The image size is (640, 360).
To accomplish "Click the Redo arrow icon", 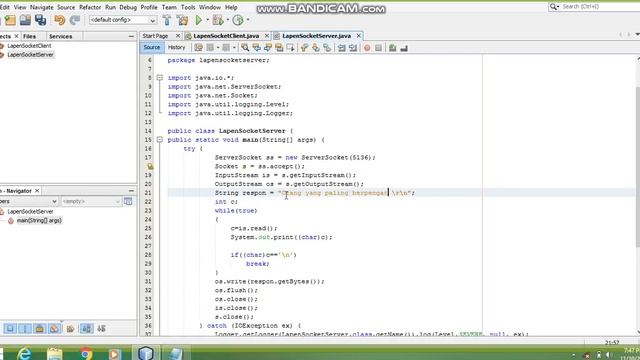I will (75, 20).
